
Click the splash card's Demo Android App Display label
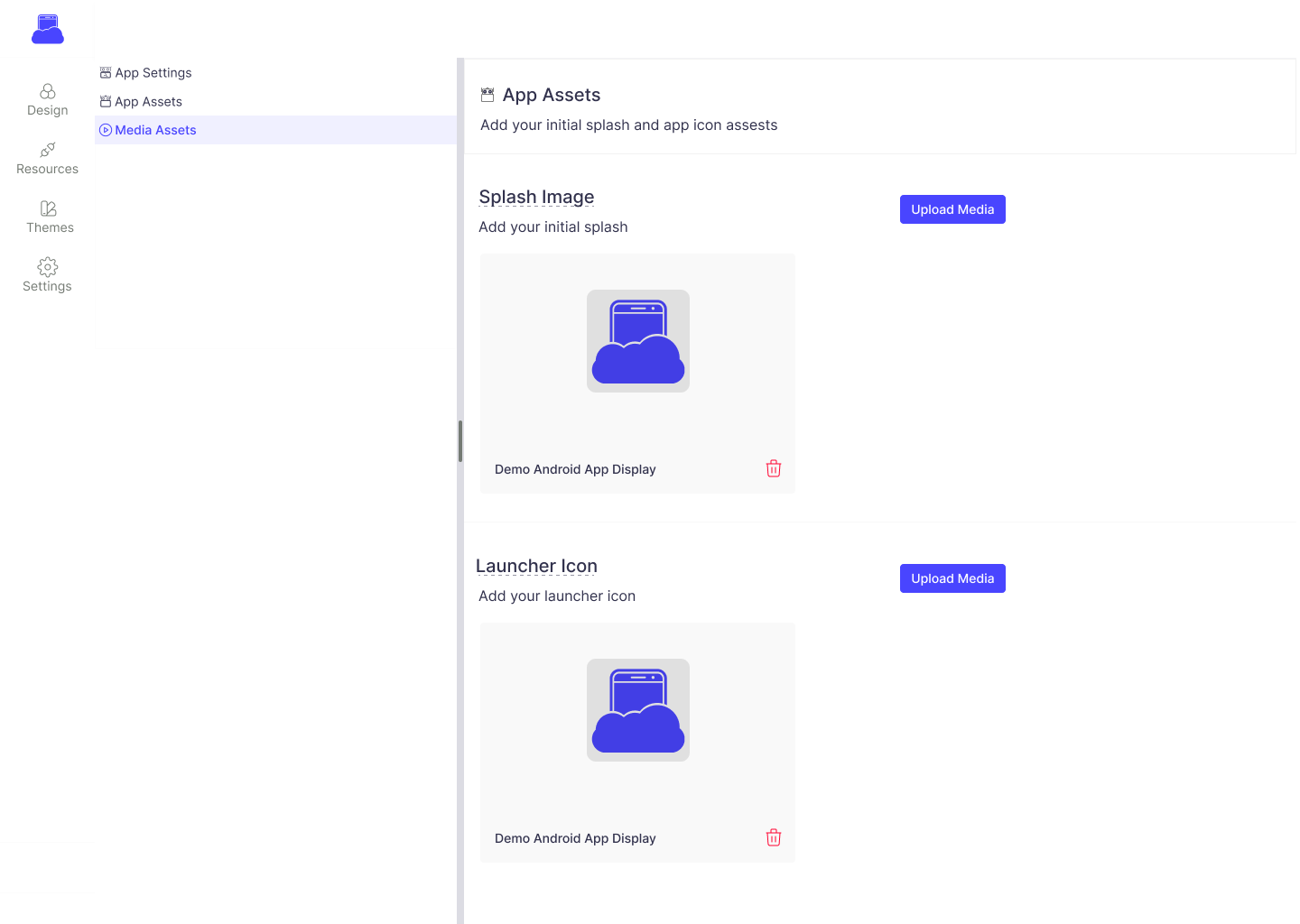(575, 469)
